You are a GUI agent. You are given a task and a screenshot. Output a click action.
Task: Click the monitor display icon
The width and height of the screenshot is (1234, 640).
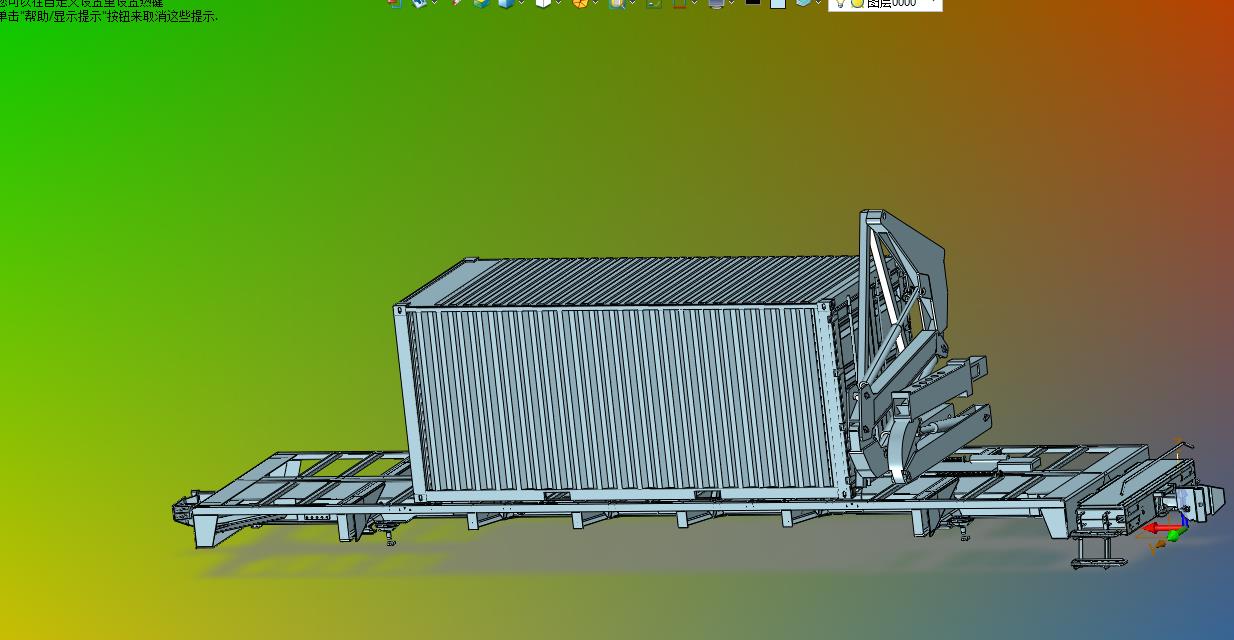tap(716, 3)
